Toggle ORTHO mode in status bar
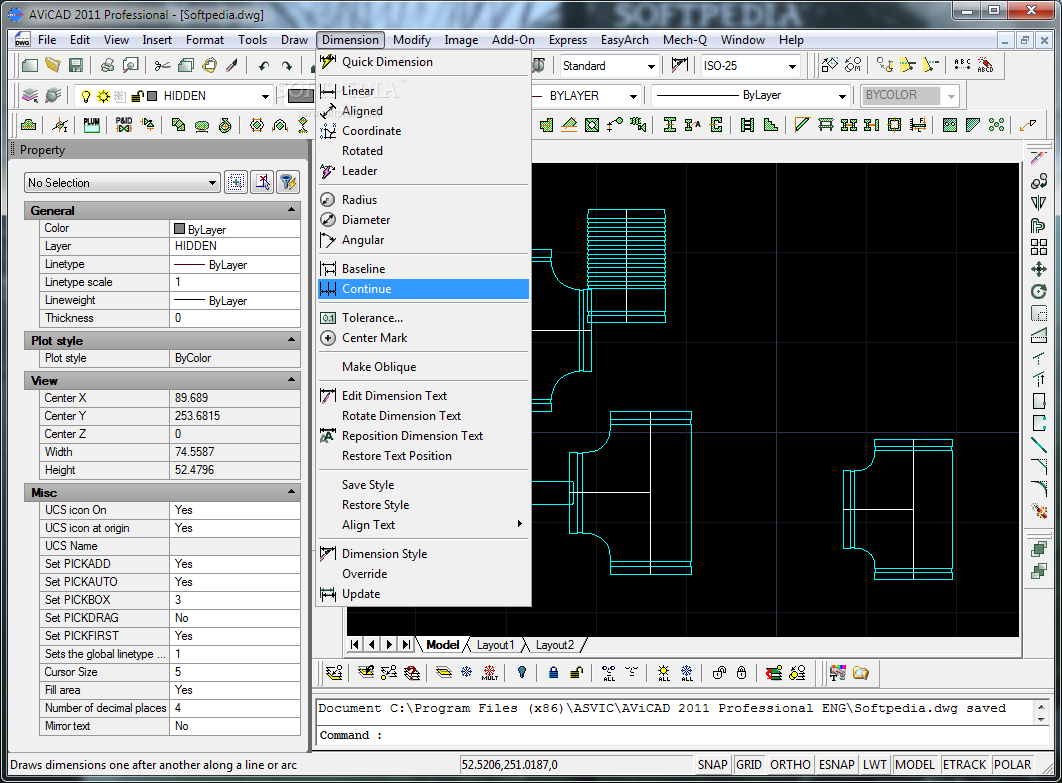Image resolution: width=1062 pixels, height=783 pixels. pyautogui.click(x=790, y=765)
